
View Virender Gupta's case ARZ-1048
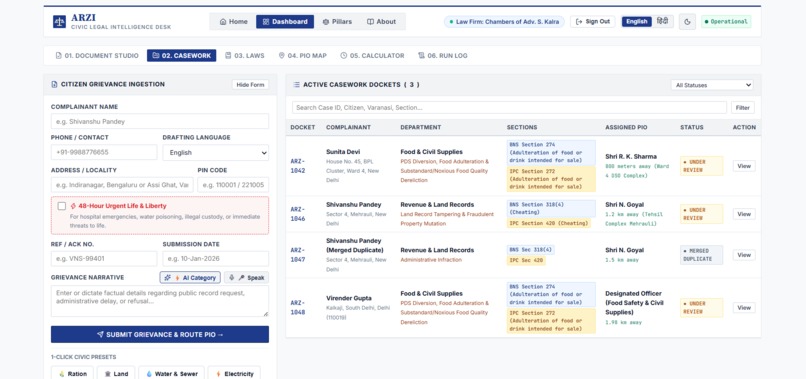click(x=744, y=308)
